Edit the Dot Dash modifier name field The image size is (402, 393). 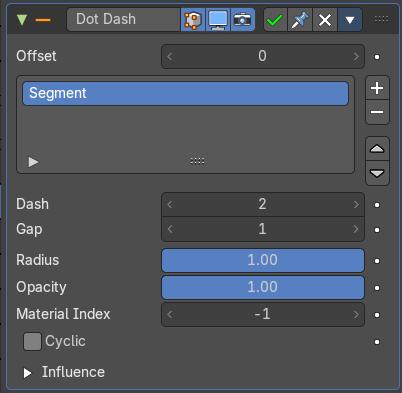pos(123,19)
